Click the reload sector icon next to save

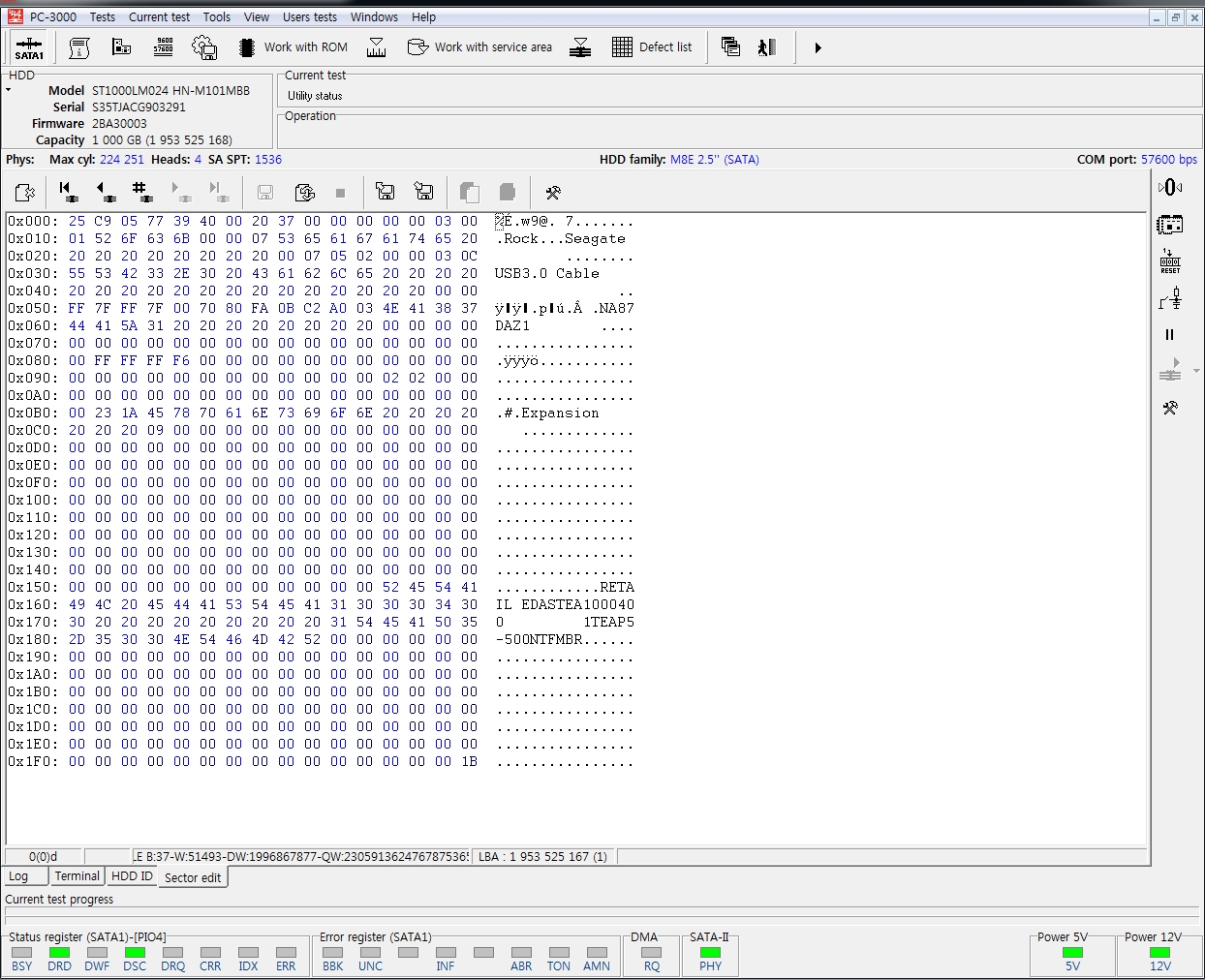coord(304,192)
